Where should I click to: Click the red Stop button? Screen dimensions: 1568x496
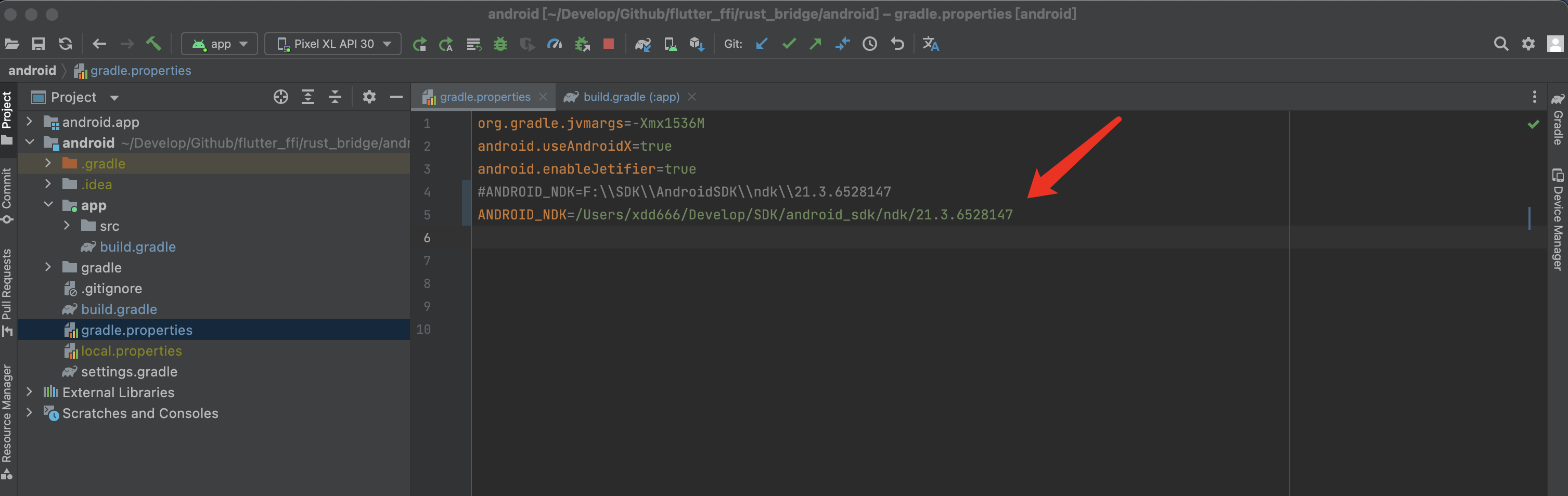coord(608,44)
